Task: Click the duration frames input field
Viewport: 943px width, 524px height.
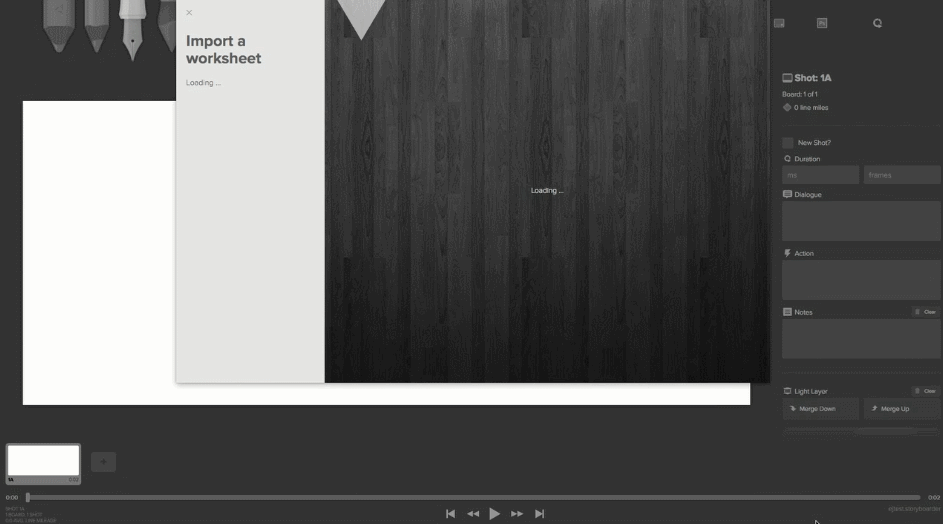Action: [901, 175]
